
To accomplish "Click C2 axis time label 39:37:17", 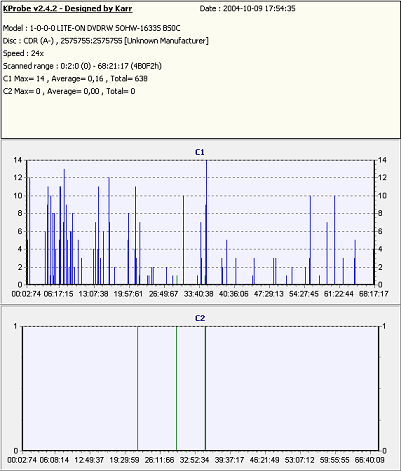I will [x=230, y=460].
